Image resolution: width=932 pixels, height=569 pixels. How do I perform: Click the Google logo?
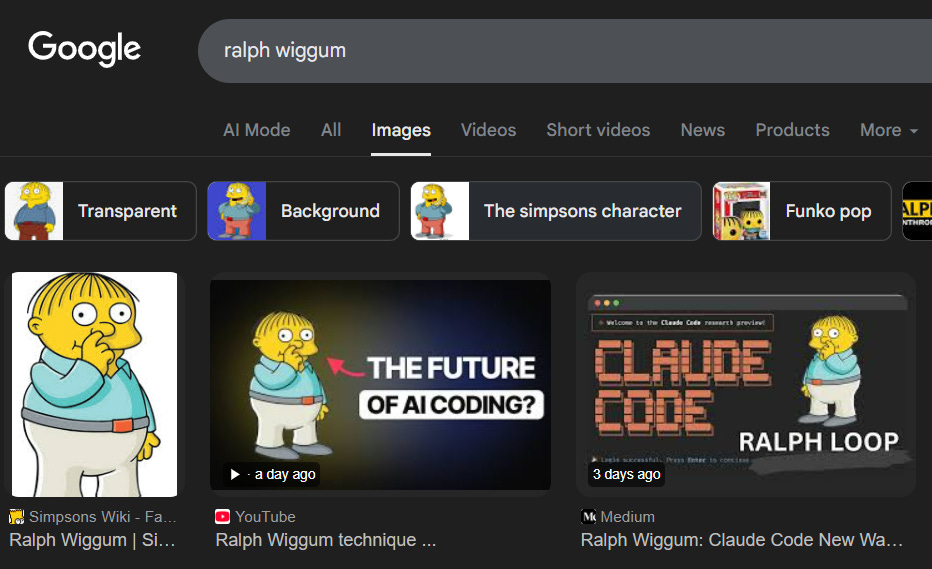point(84,49)
